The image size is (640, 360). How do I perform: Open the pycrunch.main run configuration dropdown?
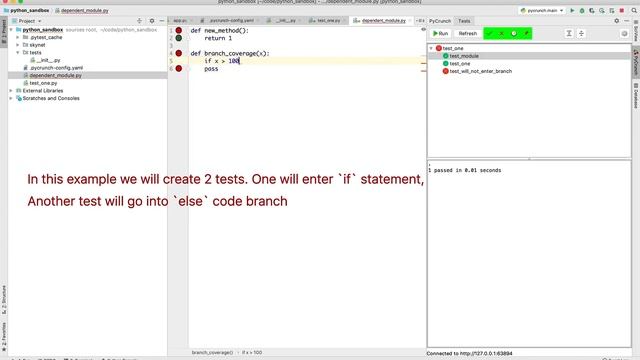[x=542, y=10]
